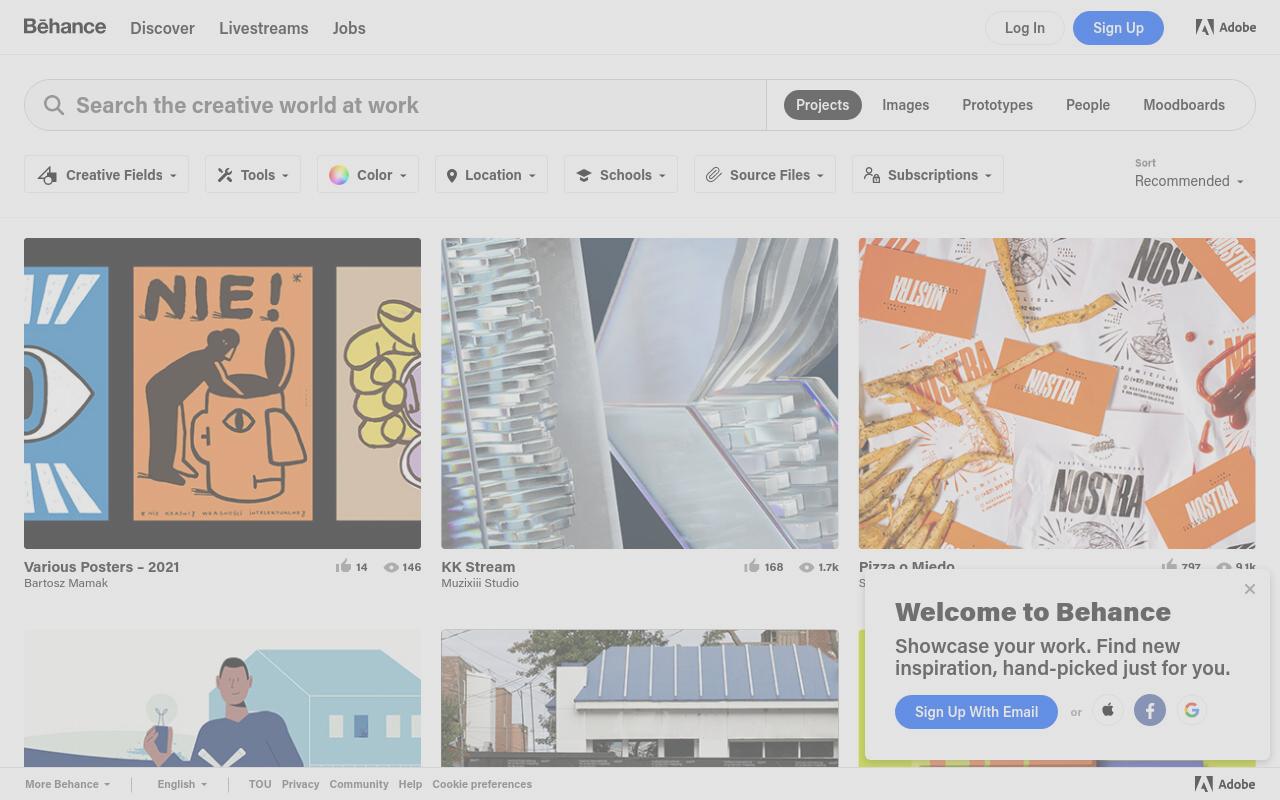Open the English language selector
Screen dimensions: 1280x800
[x=182, y=784]
